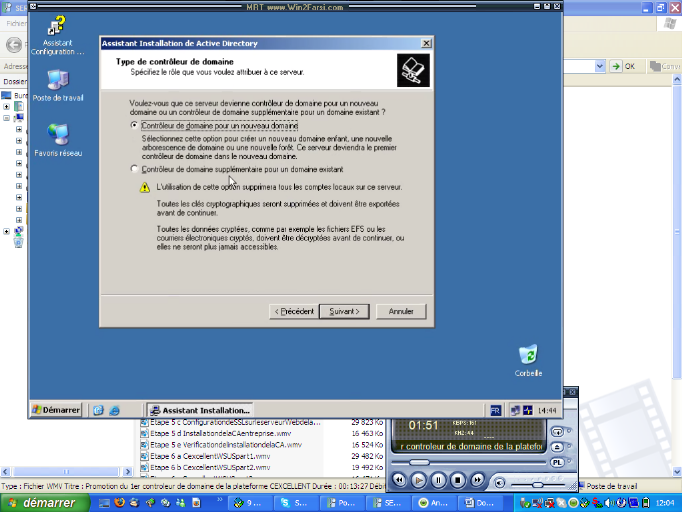
Task: Click the host démarrer start button
Action: coord(44,503)
